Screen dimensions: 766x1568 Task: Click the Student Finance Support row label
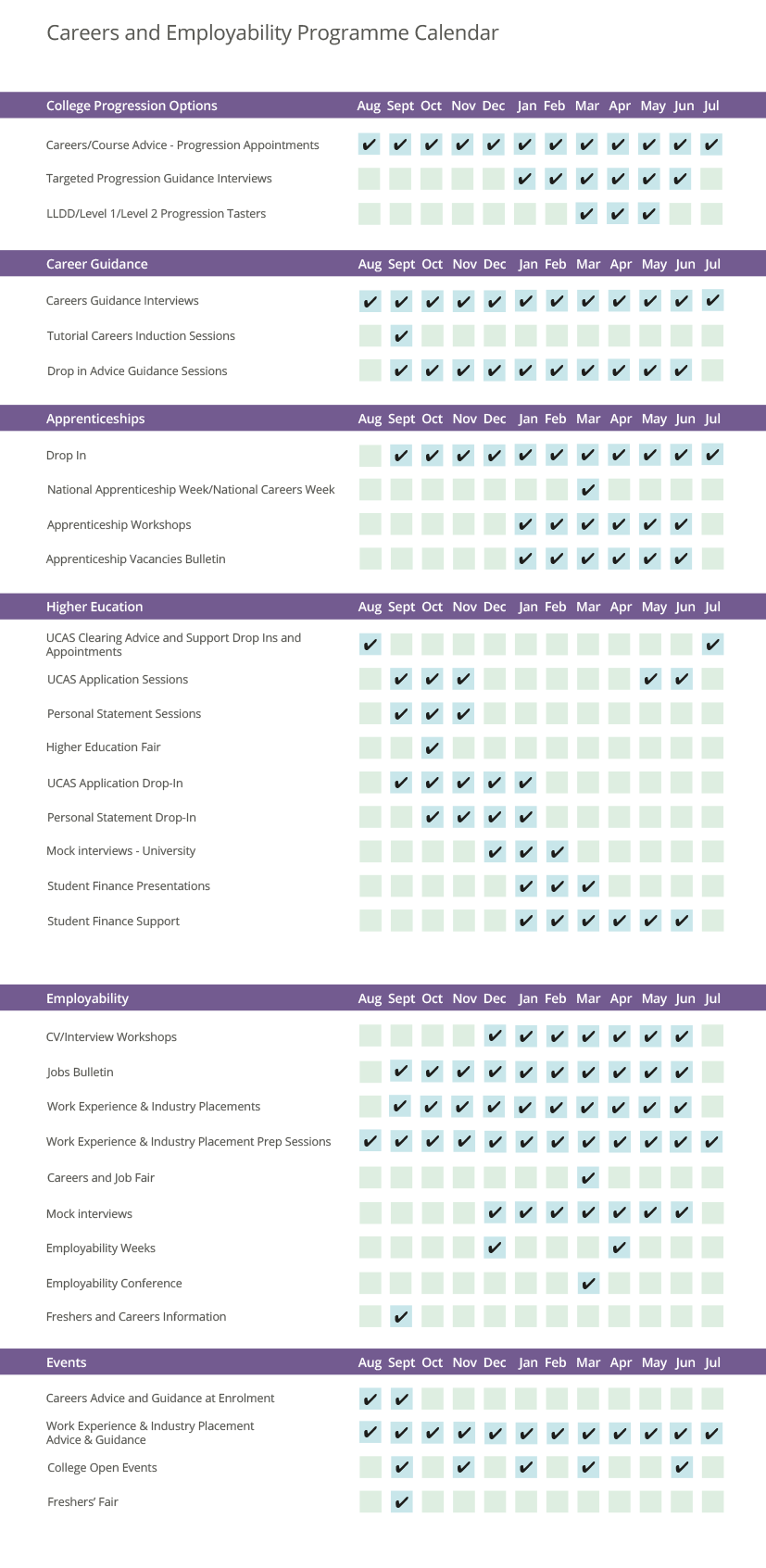point(113,922)
